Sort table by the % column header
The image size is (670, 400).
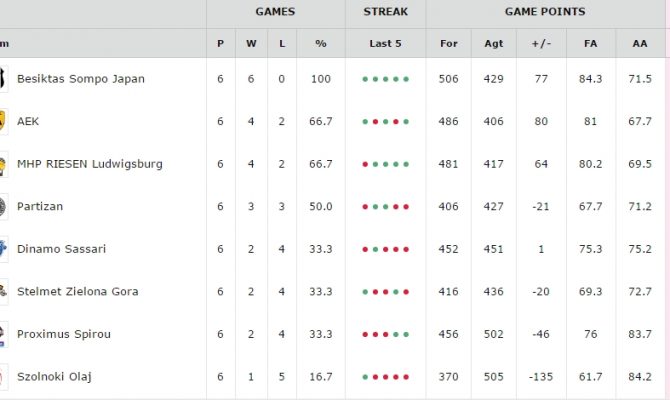[321, 44]
